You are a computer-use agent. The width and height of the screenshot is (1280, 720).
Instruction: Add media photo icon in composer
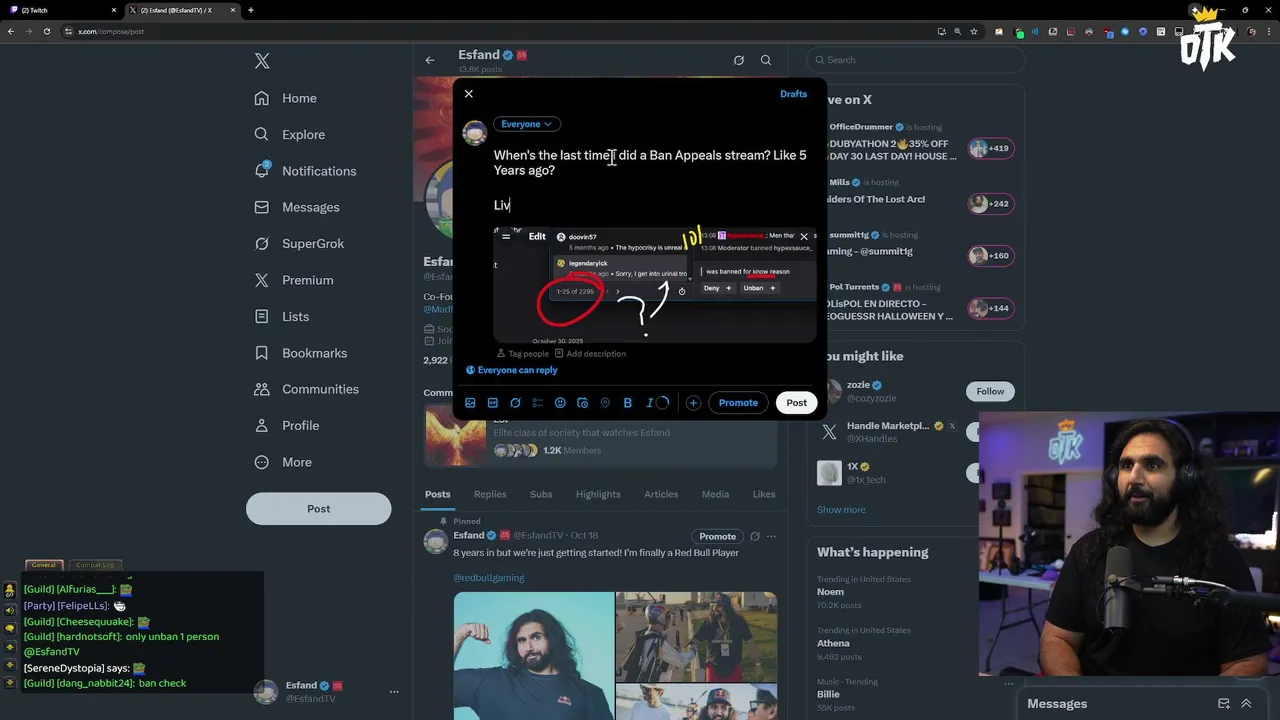pos(470,403)
